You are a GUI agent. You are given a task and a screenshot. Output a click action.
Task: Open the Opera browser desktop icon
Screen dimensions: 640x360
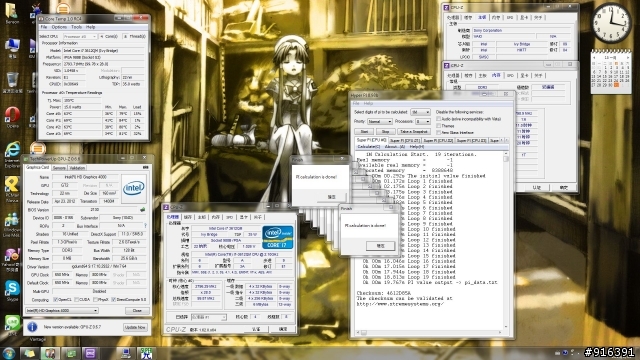point(12,115)
